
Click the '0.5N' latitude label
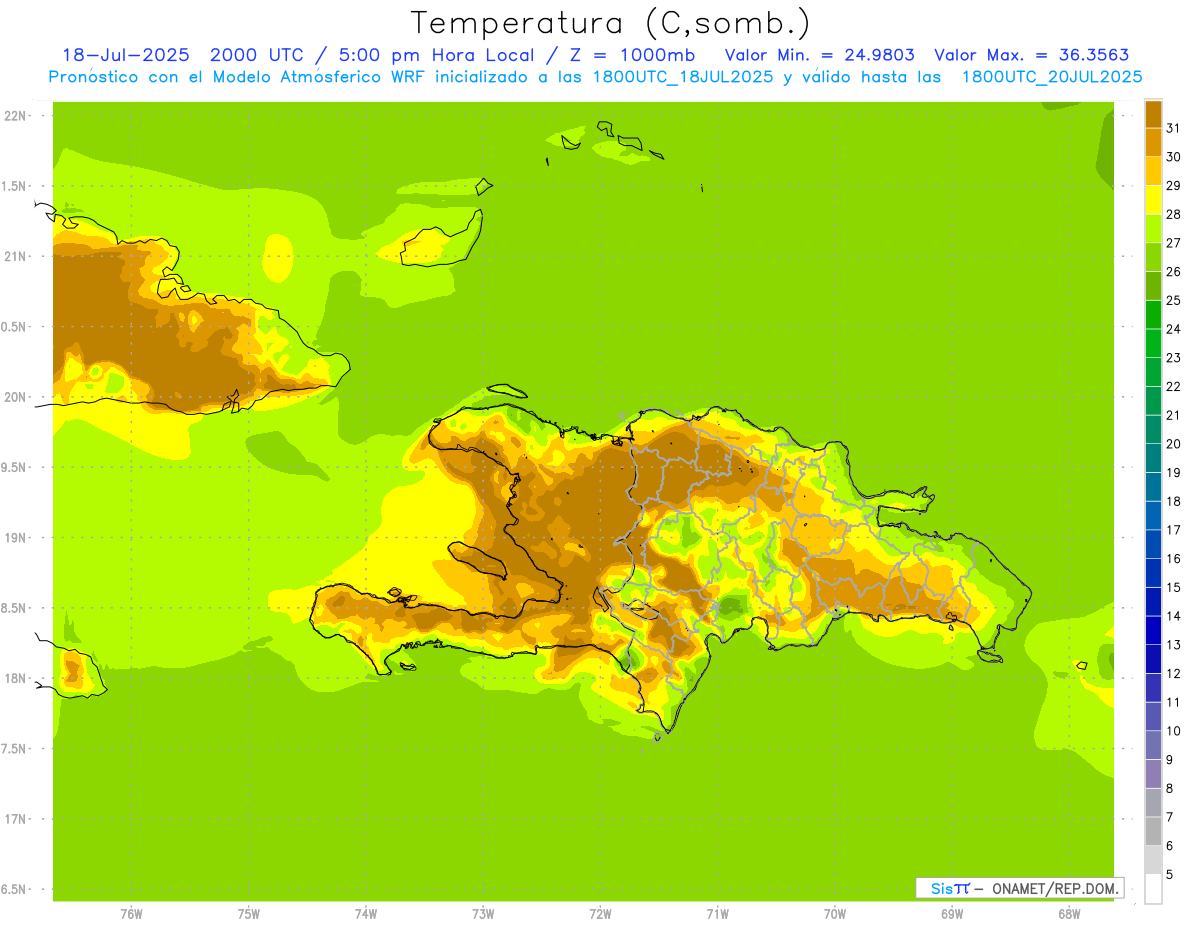point(14,327)
